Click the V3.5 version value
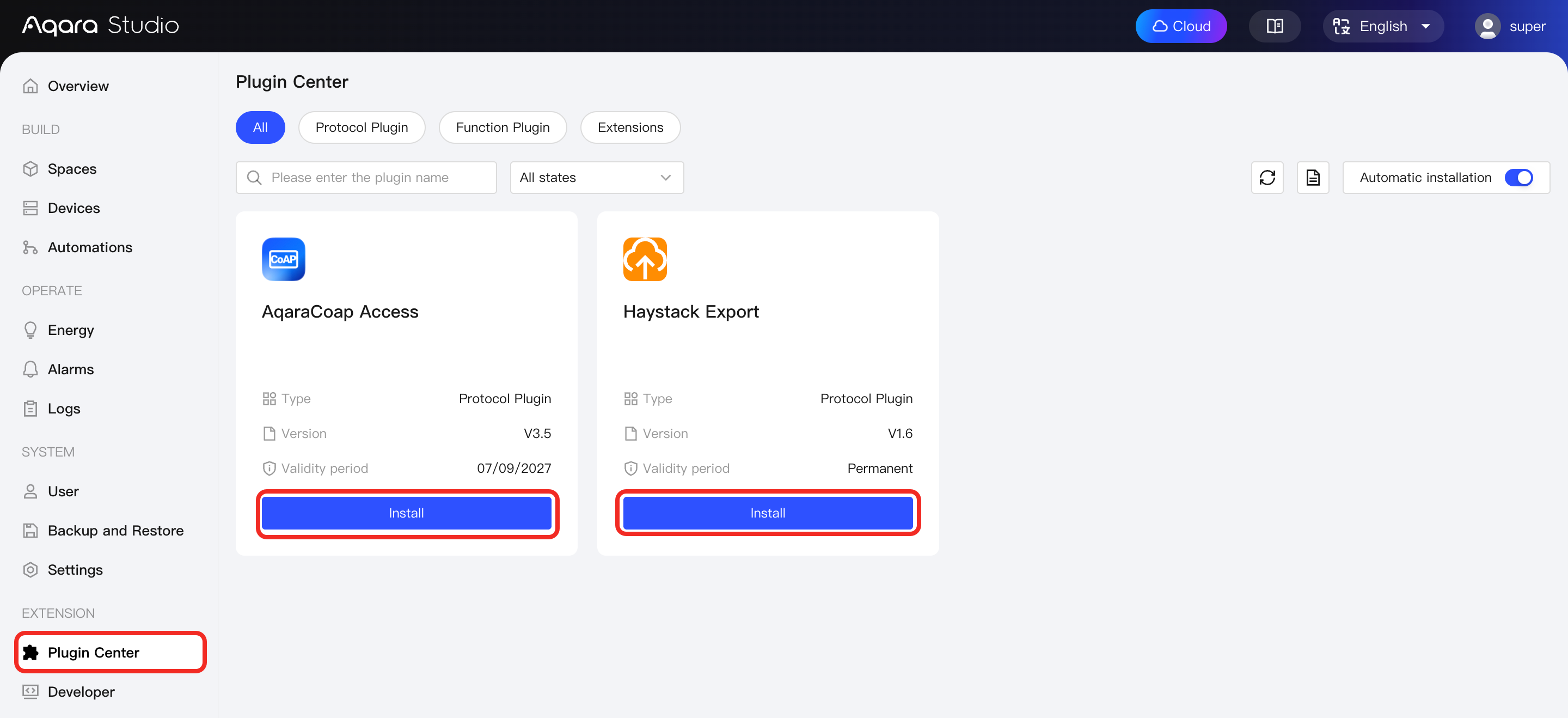The image size is (1568, 718). pyautogui.click(x=537, y=434)
